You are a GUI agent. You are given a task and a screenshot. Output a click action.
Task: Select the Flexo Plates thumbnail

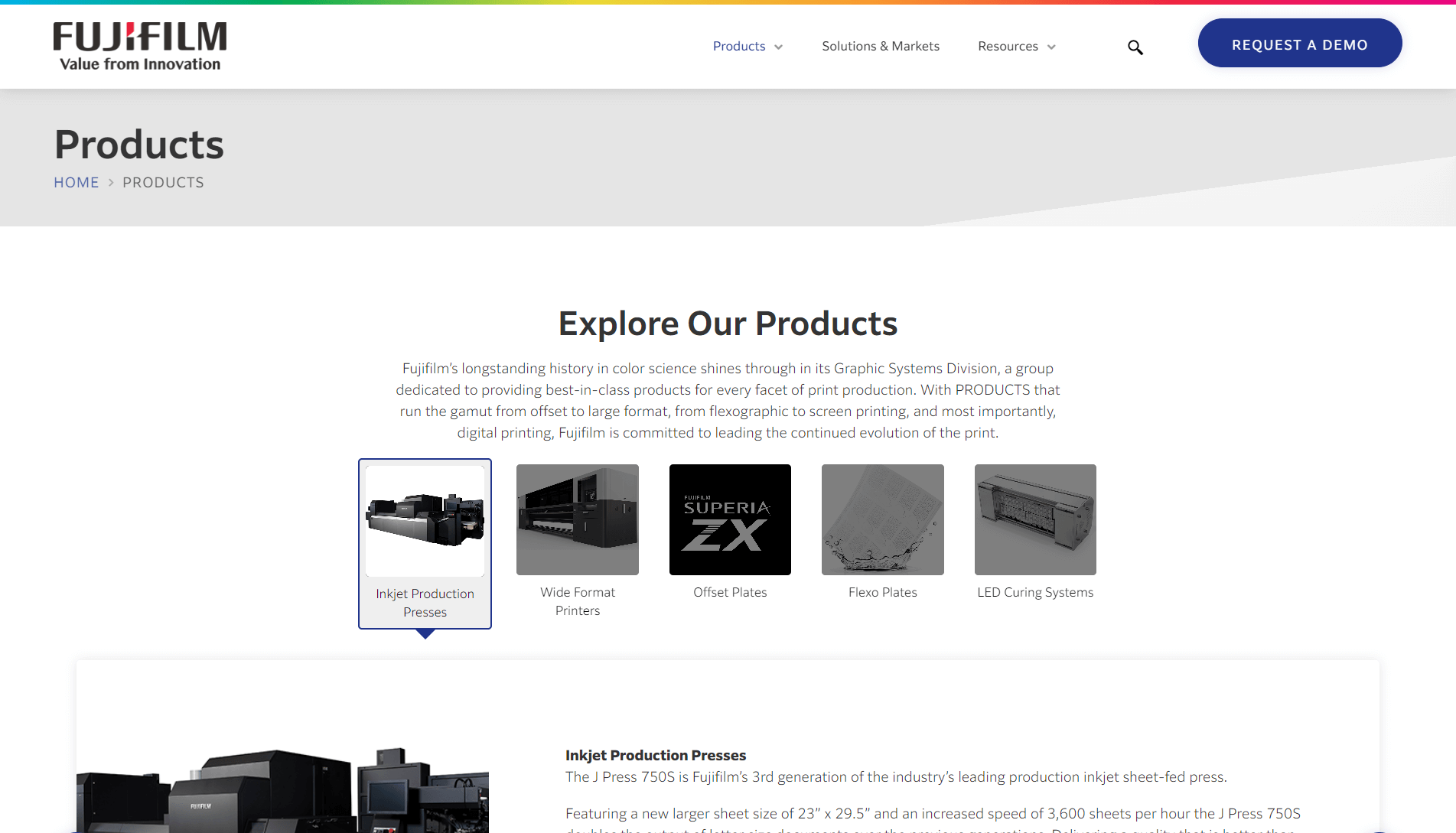(x=883, y=519)
